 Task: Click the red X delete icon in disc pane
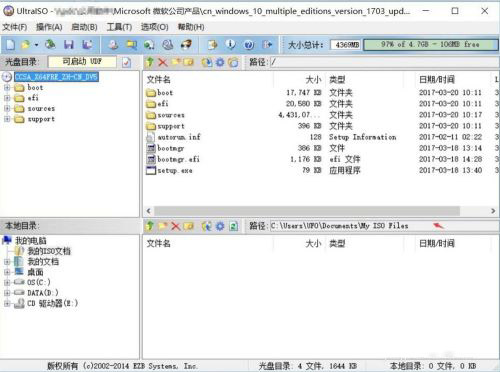pos(163,62)
